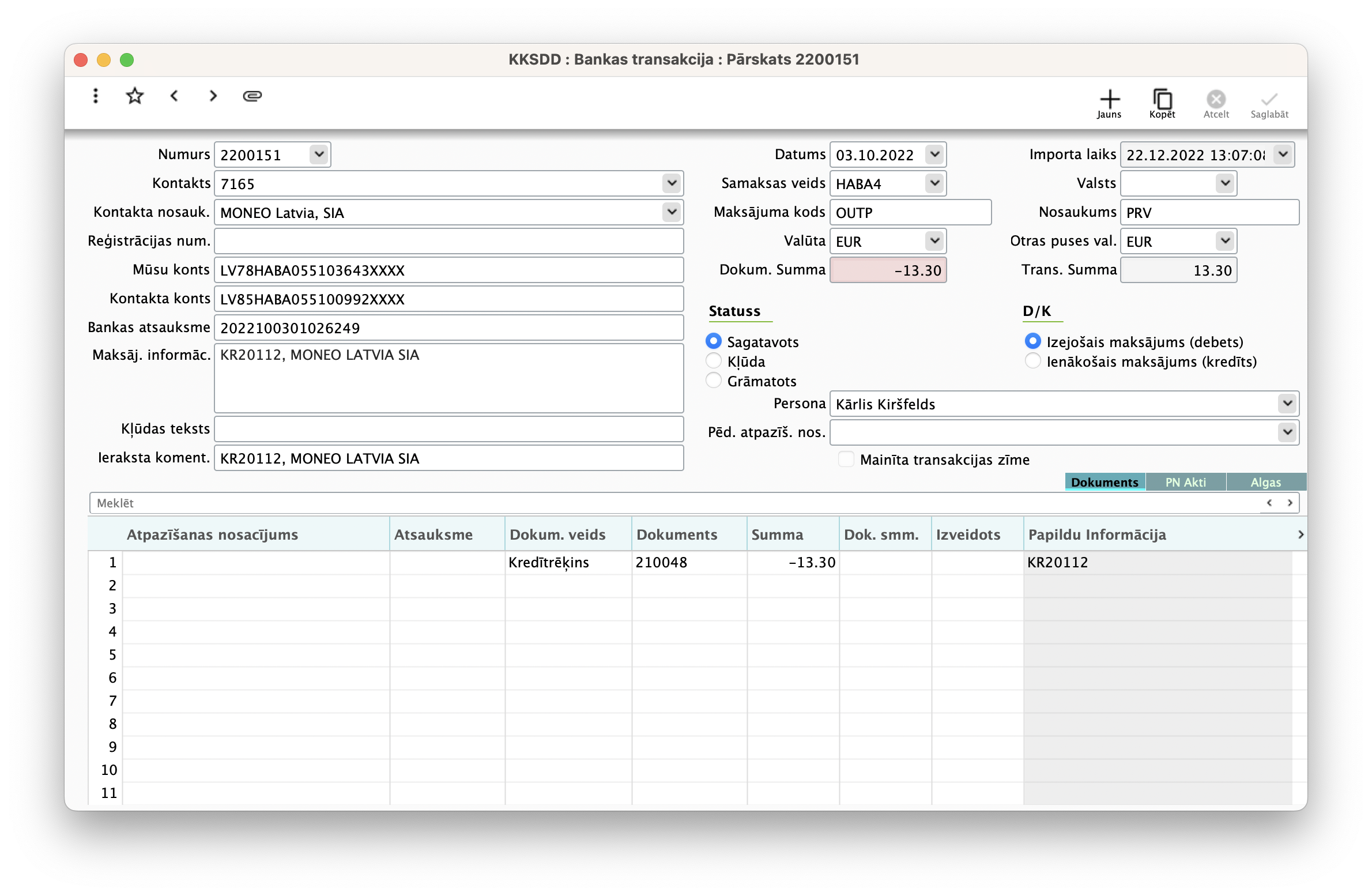Click the Reģistrācijas num. input field

448,241
